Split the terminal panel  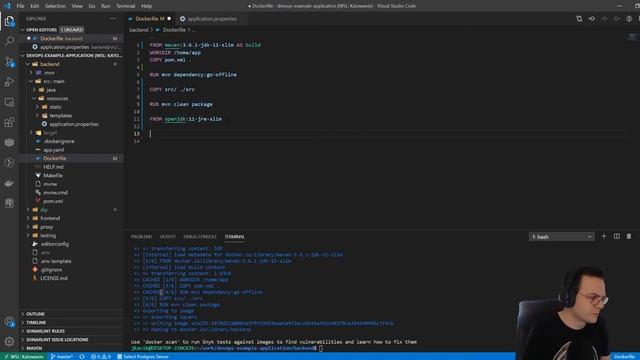(617, 236)
